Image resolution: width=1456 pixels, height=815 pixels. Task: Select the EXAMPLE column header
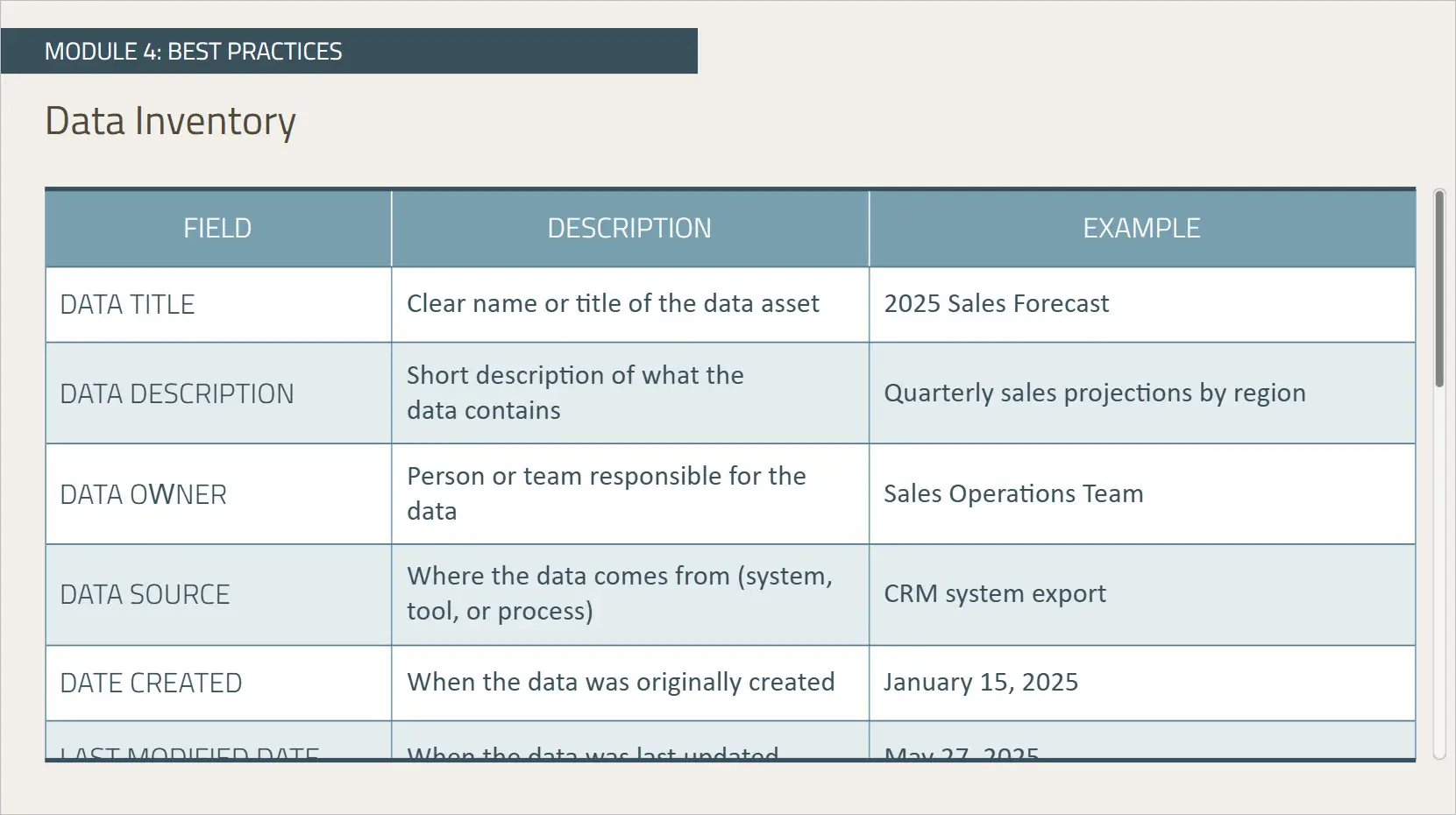pos(1141,229)
